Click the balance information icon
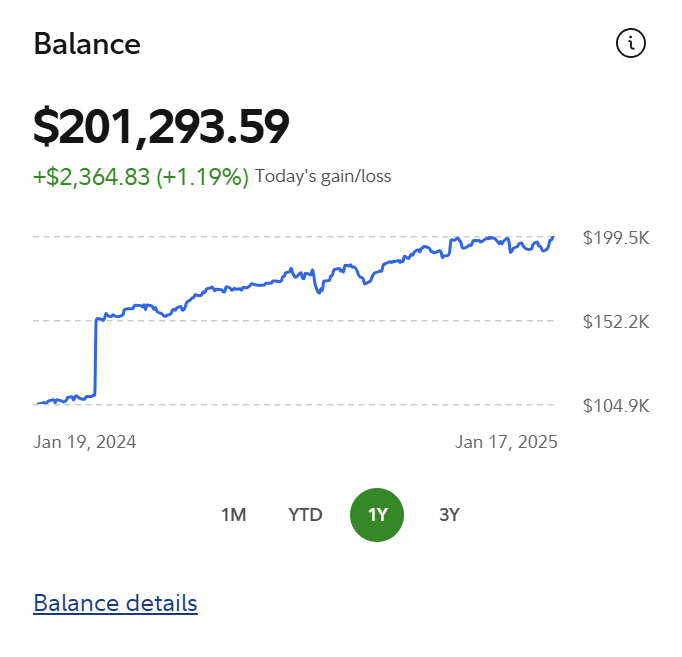Viewport: 682px width, 657px height. coord(631,43)
